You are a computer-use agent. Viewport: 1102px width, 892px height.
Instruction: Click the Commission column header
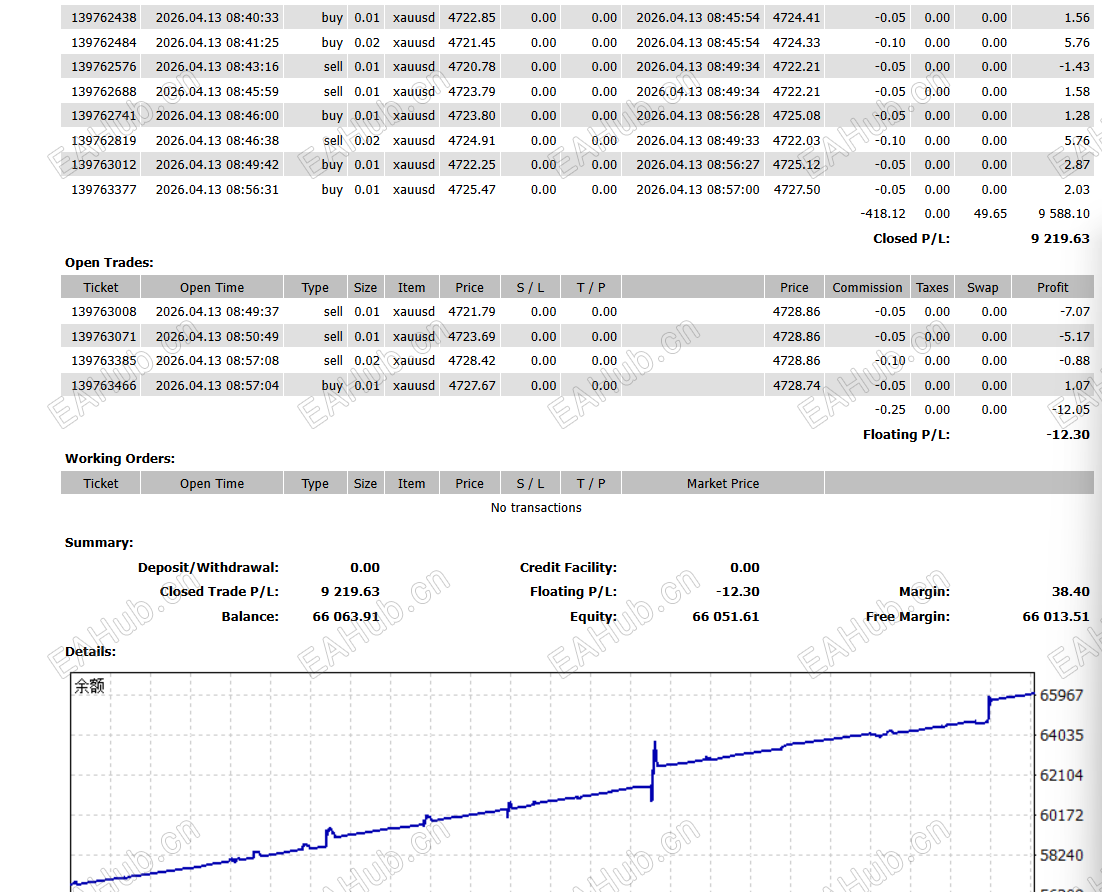tap(867, 287)
